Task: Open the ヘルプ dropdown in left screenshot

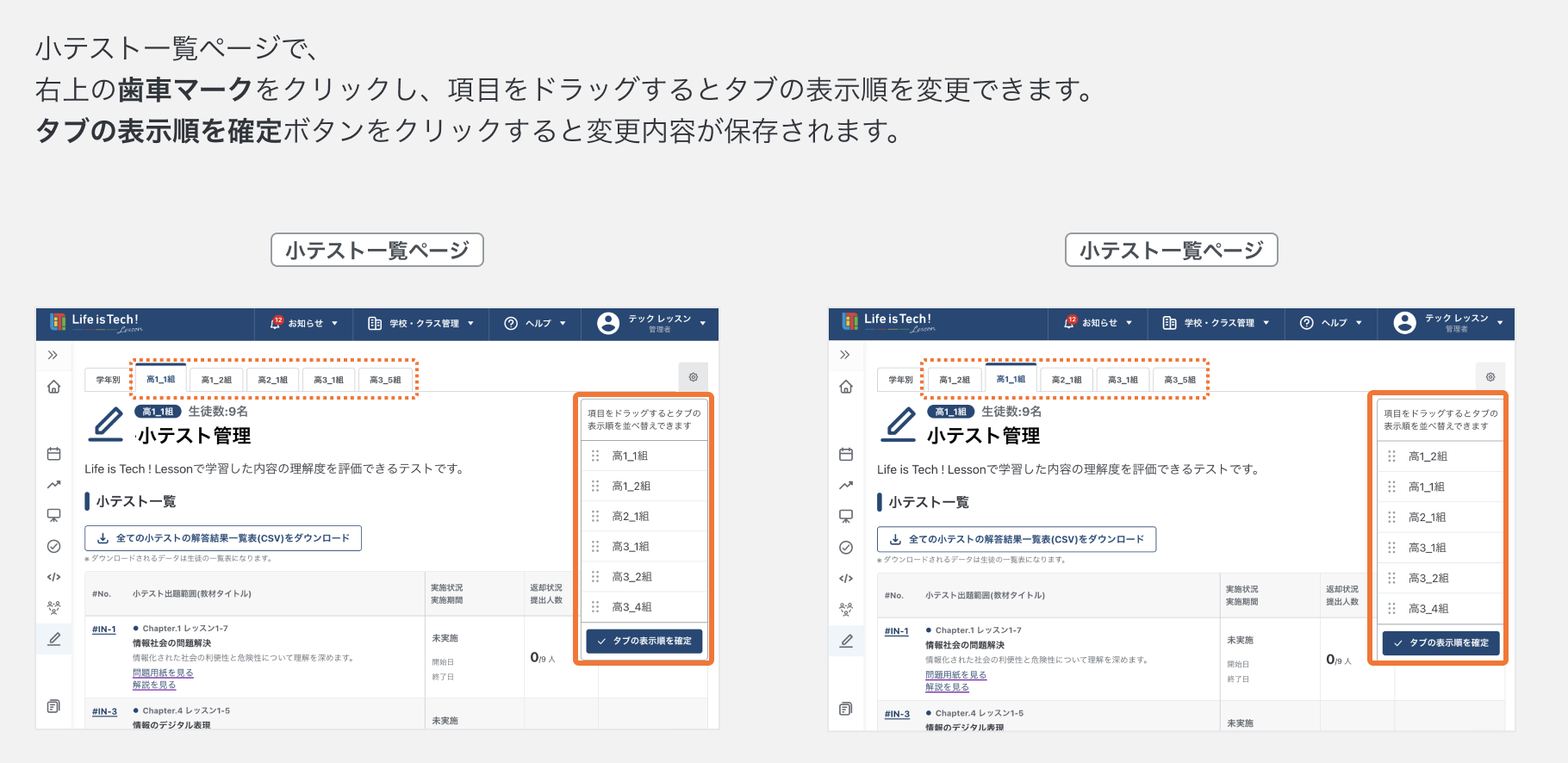Action: tap(535, 324)
